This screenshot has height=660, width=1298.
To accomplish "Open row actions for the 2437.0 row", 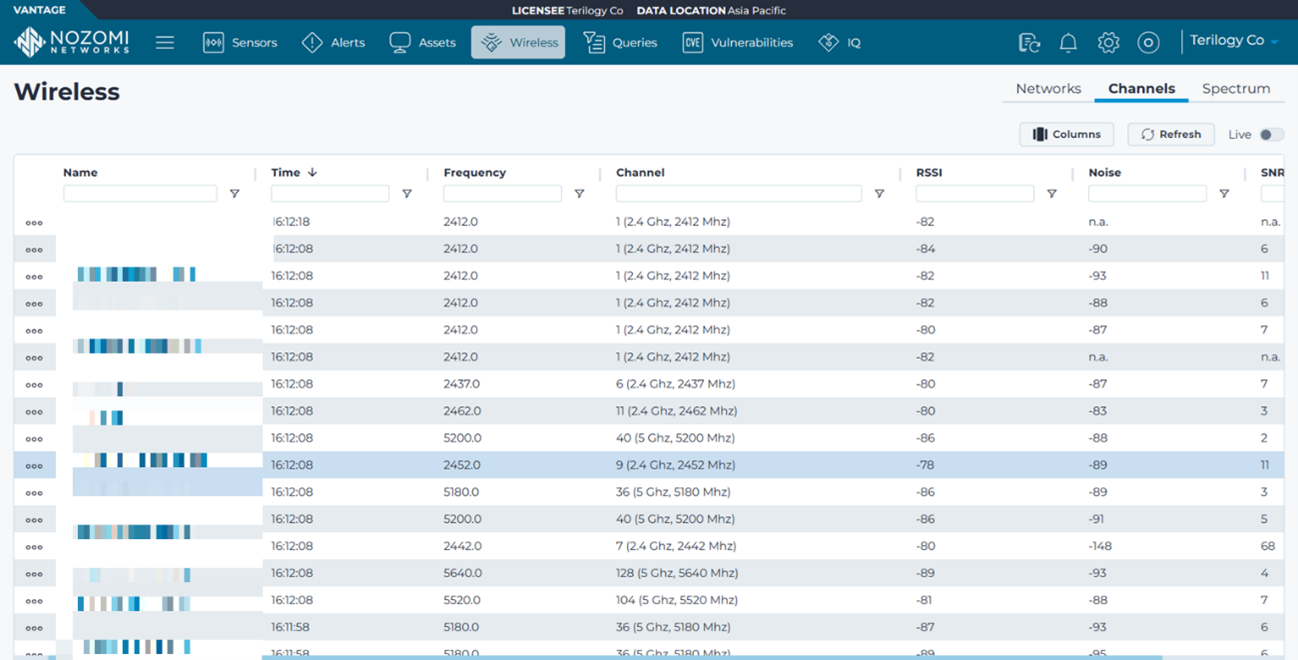I will click(x=34, y=385).
